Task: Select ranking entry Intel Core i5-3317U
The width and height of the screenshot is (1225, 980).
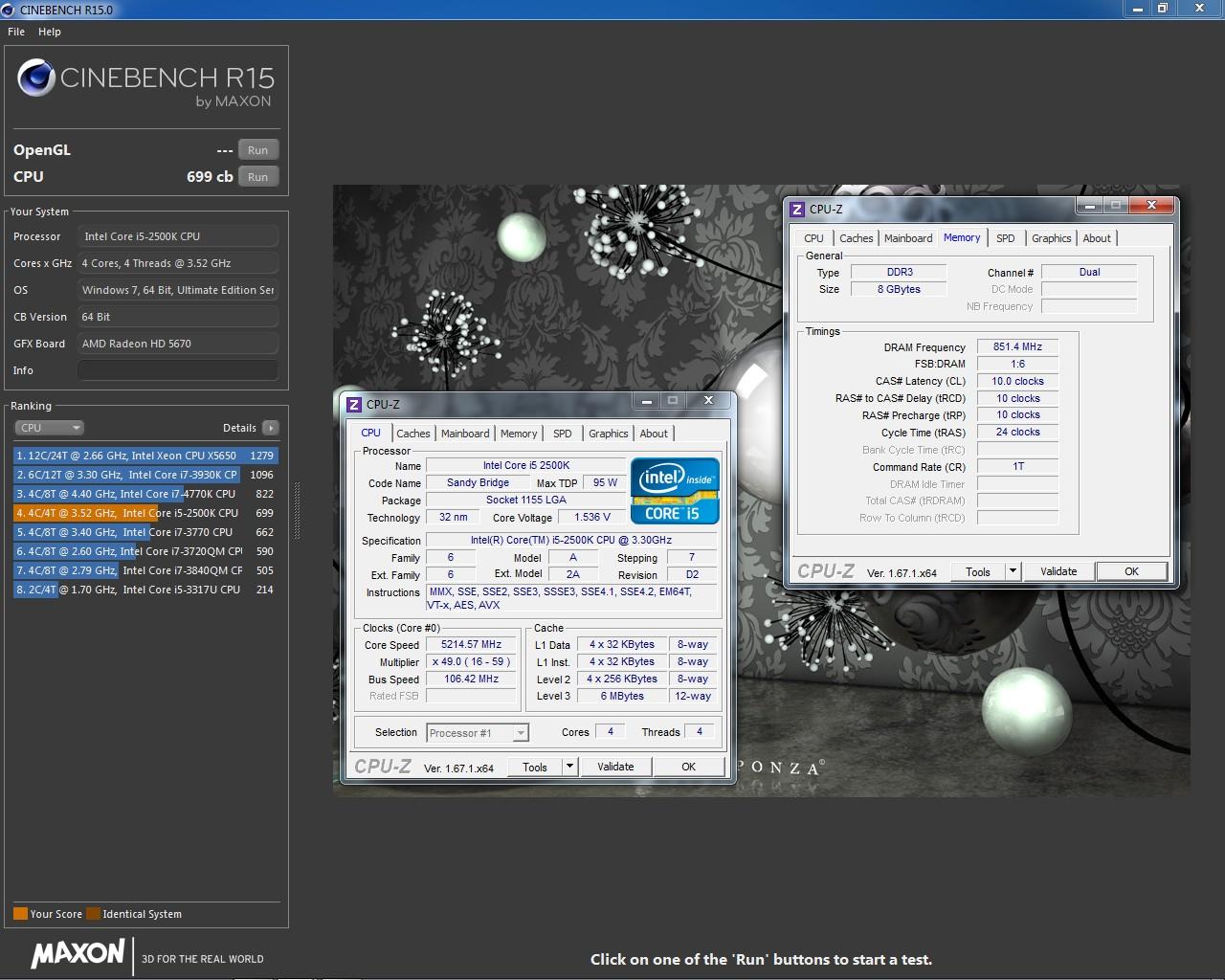Action: pyautogui.click(x=145, y=590)
